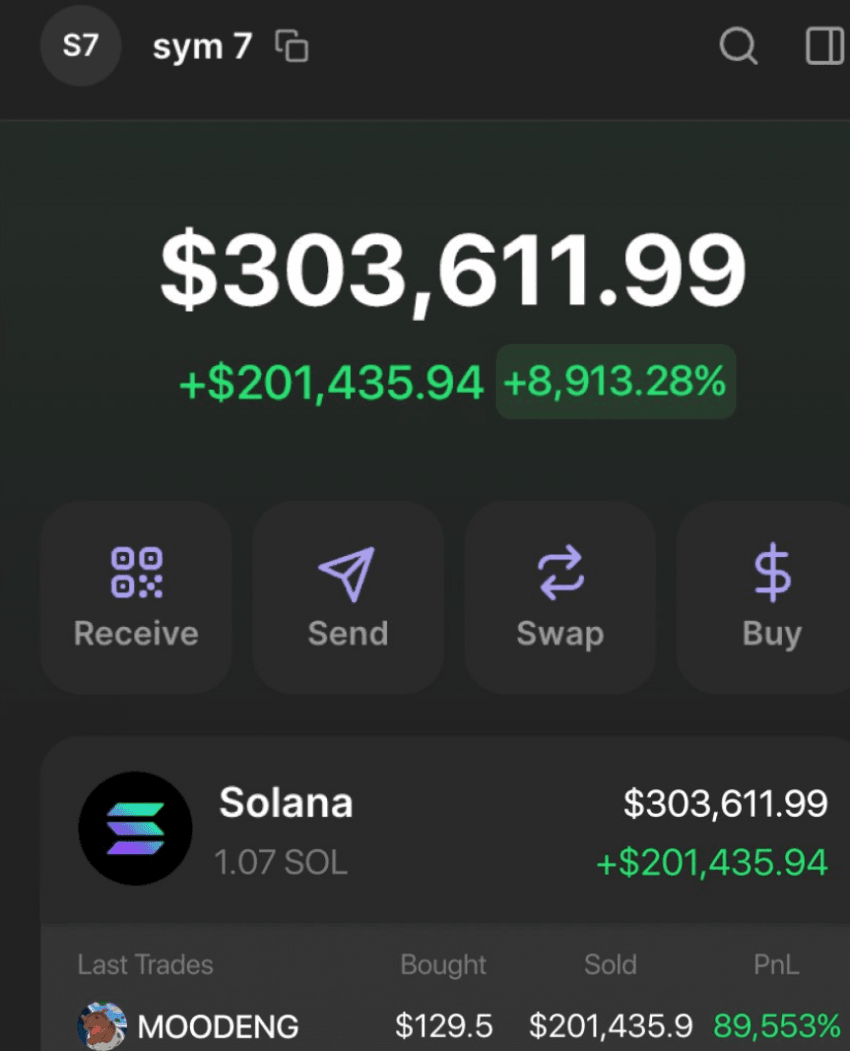Image resolution: width=850 pixels, height=1051 pixels.
Task: Click the Buy dollar sign icon
Action: click(772, 572)
